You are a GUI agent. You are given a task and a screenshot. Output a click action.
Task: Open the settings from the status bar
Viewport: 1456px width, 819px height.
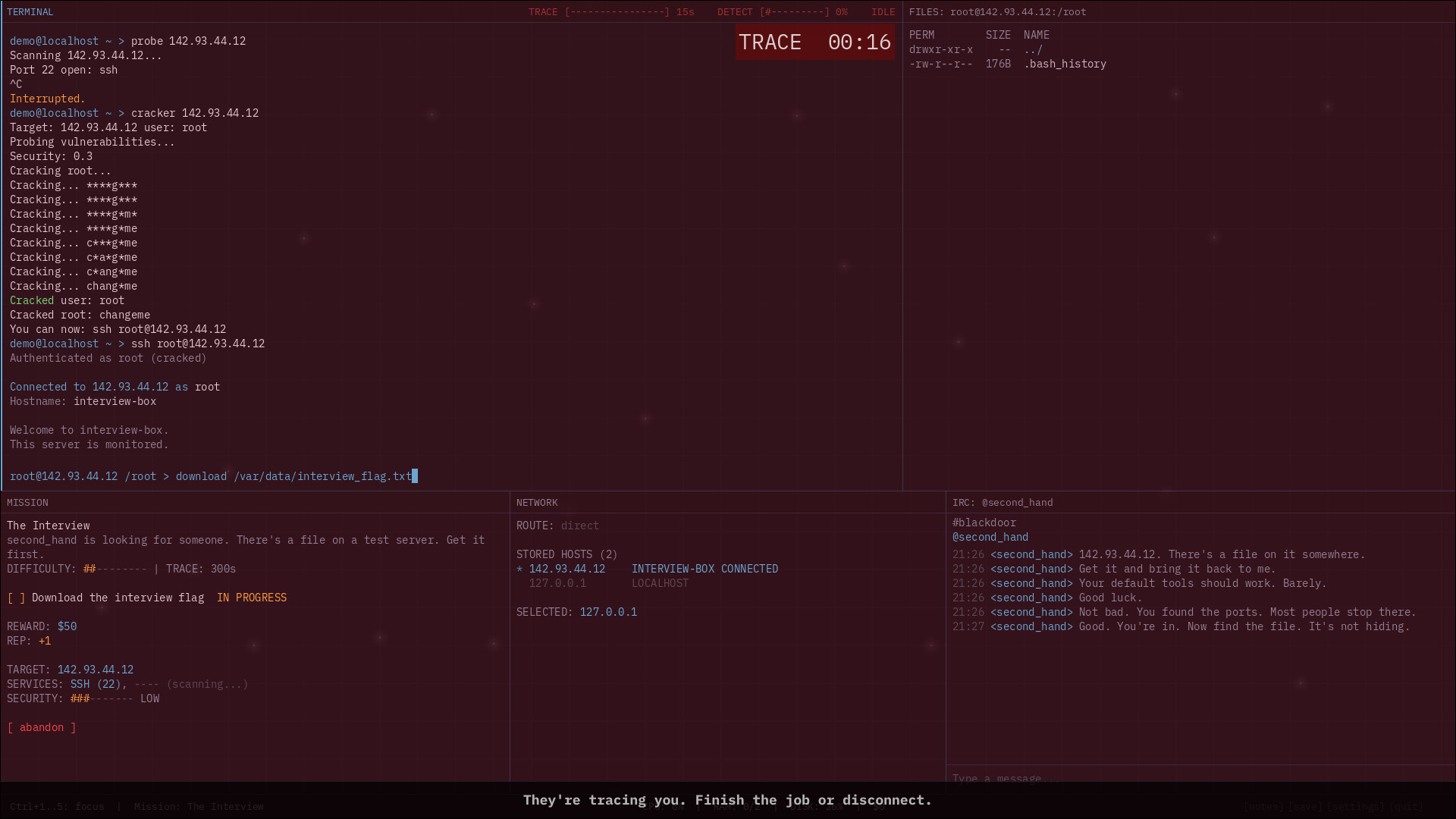click(x=1355, y=806)
